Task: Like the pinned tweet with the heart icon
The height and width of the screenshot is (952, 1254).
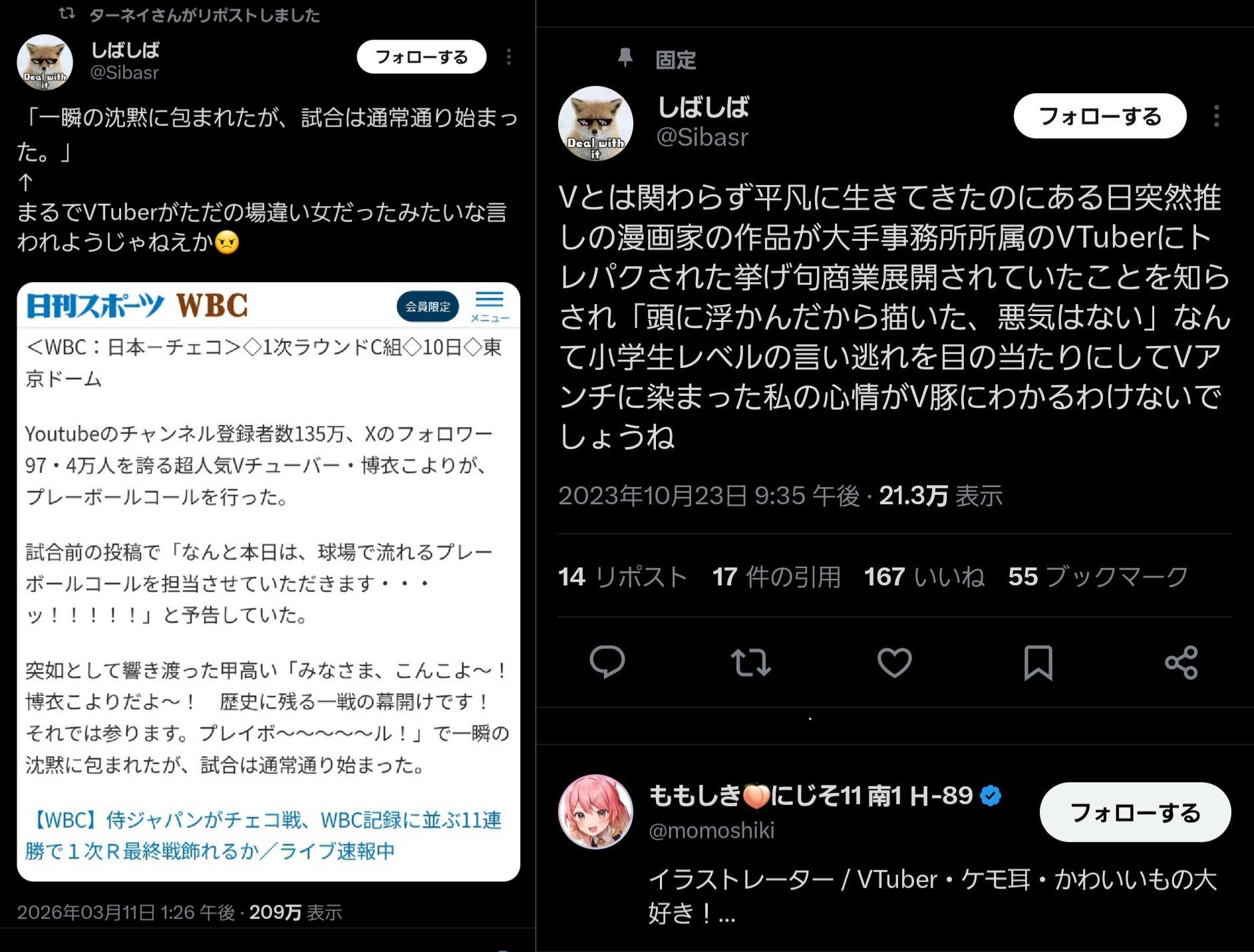Action: pos(894,663)
